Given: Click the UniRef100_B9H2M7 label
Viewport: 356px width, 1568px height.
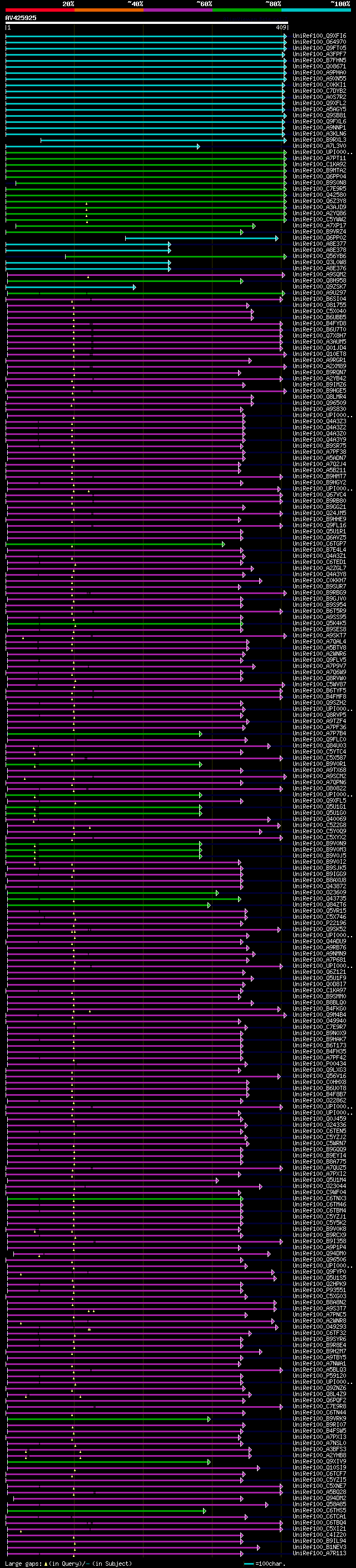Looking at the screenshot, I should [x=319, y=1351].
